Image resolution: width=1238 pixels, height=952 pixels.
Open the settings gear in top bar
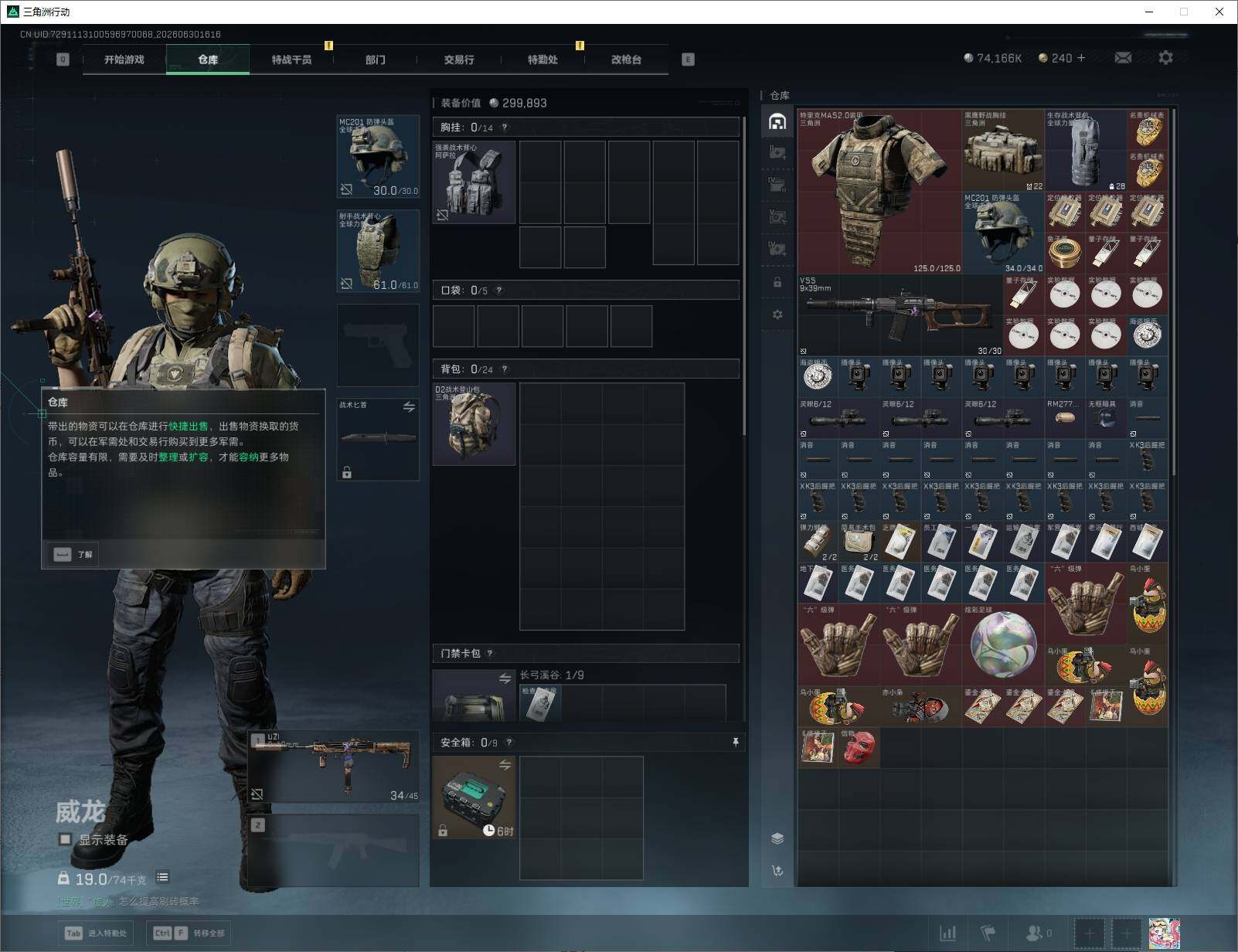tap(1165, 58)
